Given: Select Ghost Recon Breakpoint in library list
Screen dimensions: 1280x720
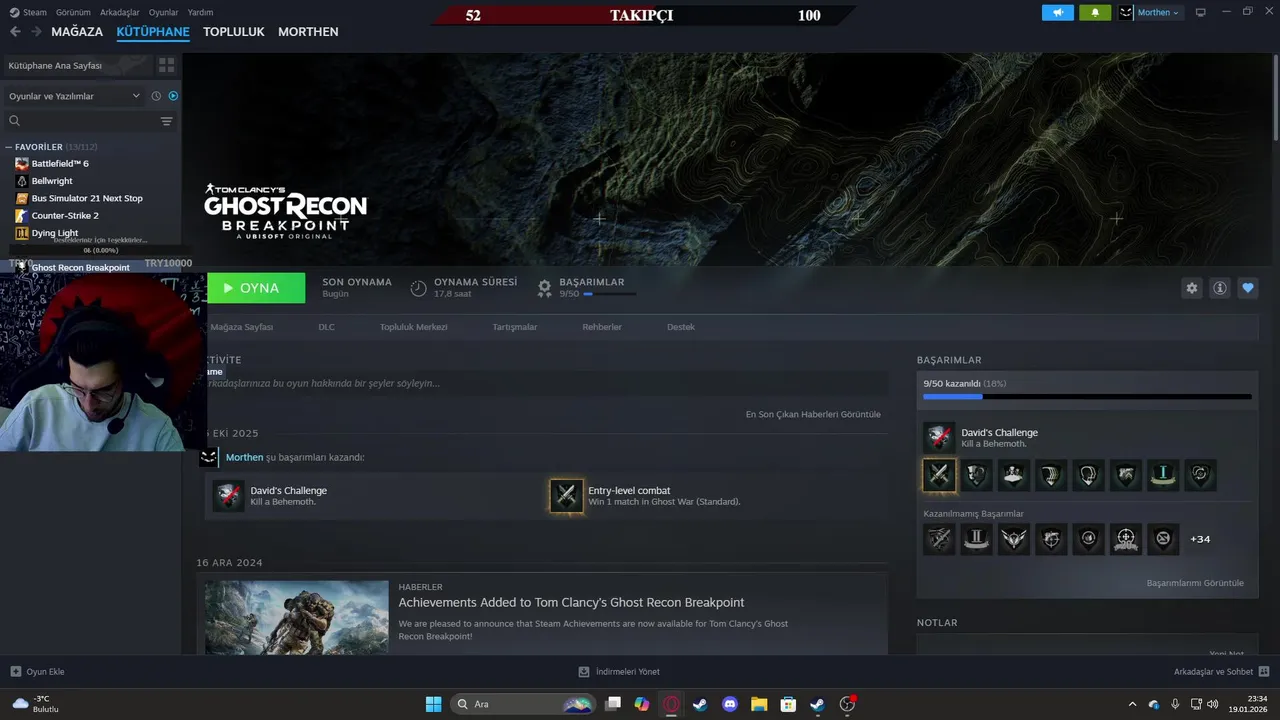Looking at the screenshot, I should pyautogui.click(x=80, y=267).
